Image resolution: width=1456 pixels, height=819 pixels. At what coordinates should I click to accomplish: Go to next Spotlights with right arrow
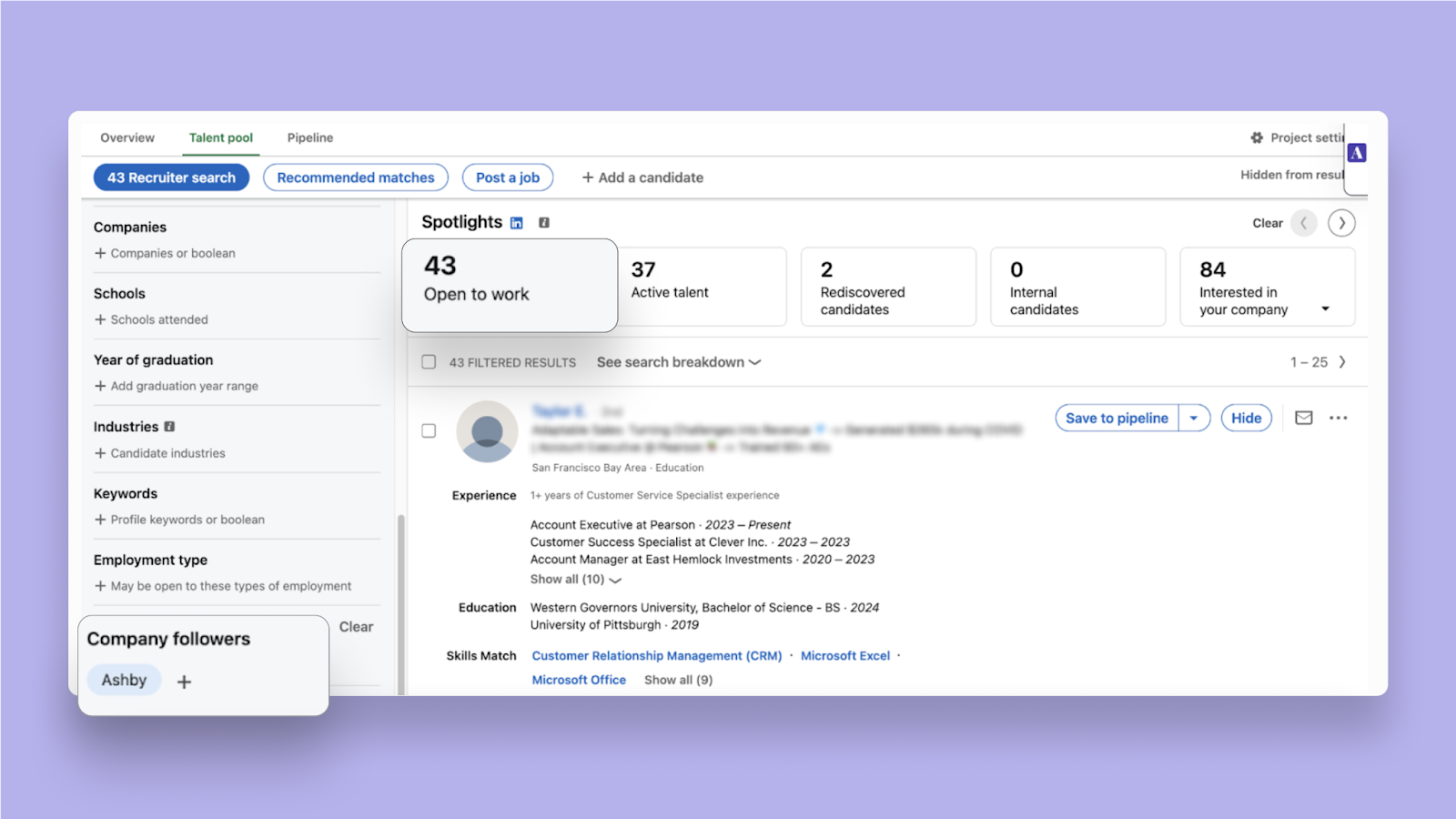point(1341,223)
